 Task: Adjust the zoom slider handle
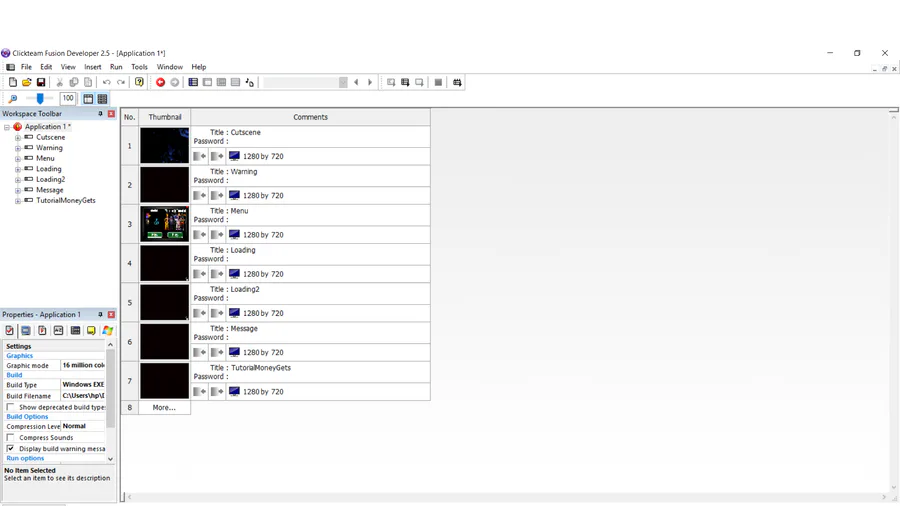(40, 98)
